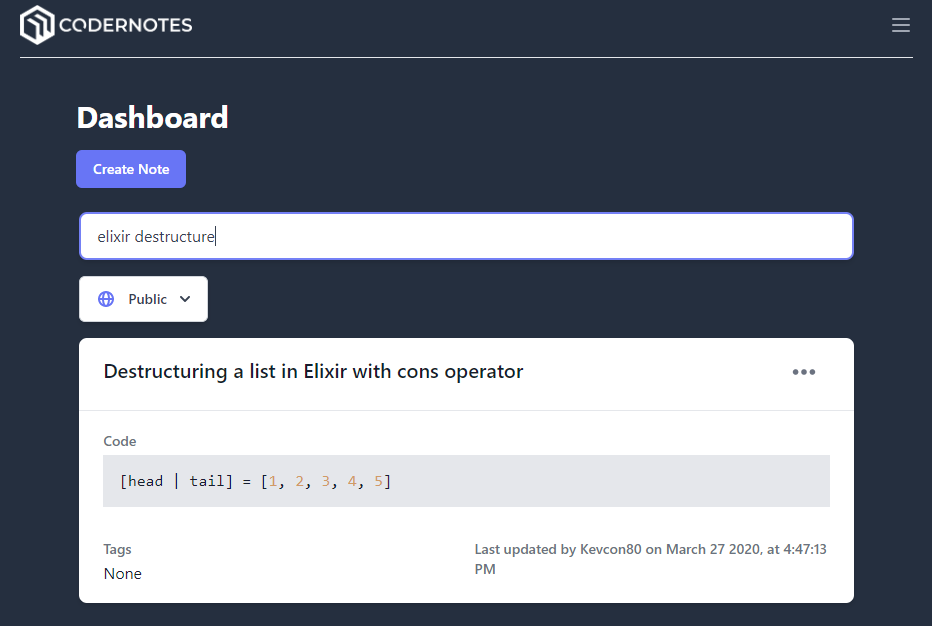This screenshot has height=626, width=932.
Task: Click the globe icon in Public selector
Action: [x=106, y=299]
